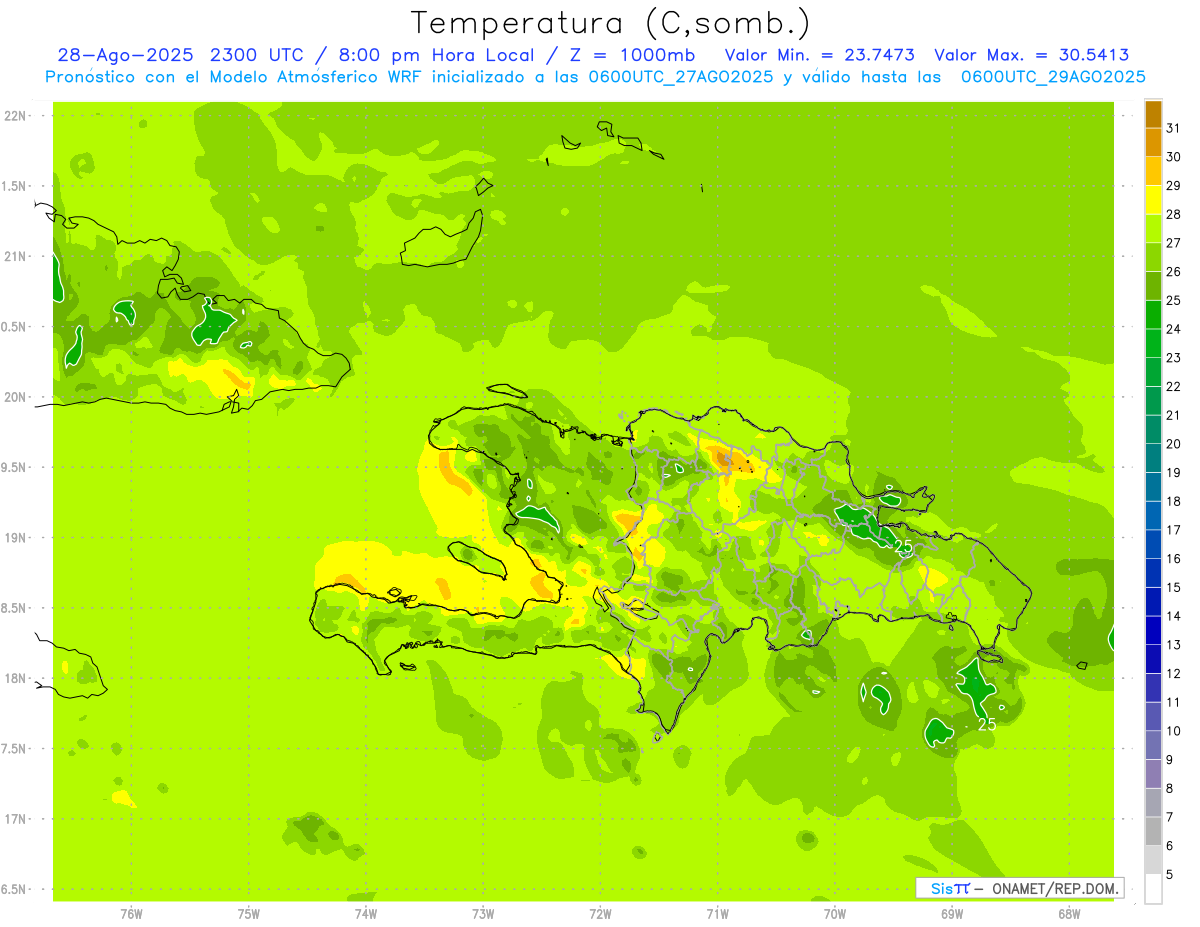Click latitude axis label "18N"
Viewport: 1200px width, 927px height.
tap(16, 678)
